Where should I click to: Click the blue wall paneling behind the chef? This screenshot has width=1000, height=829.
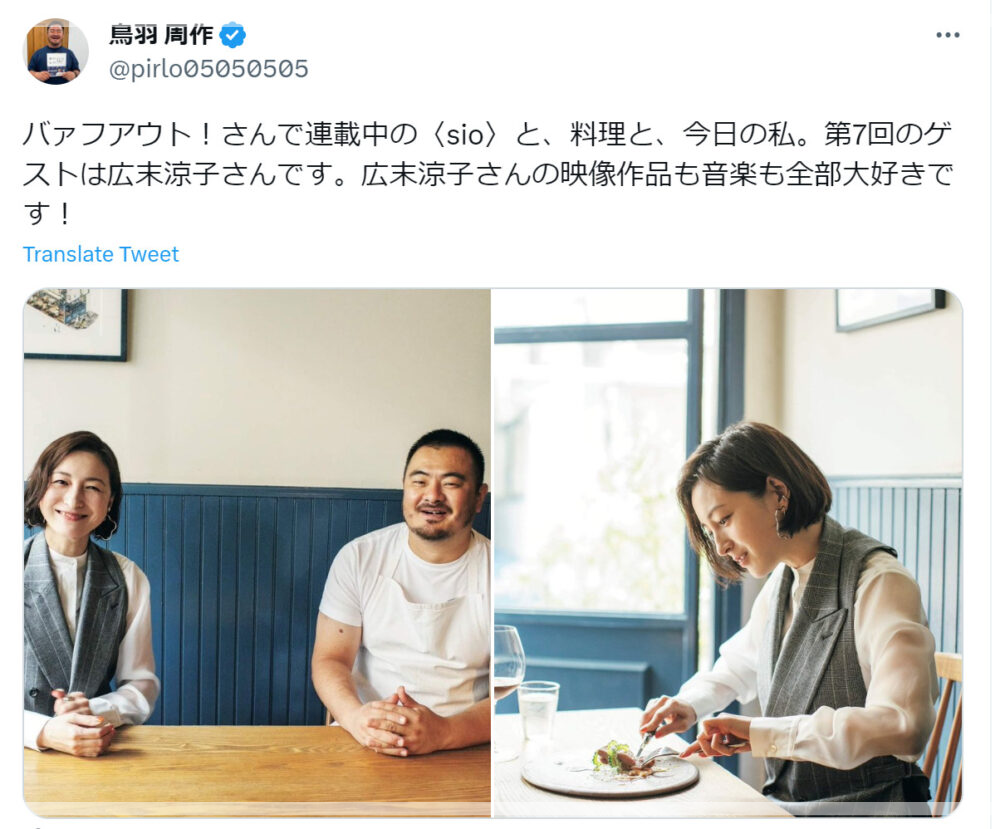pyautogui.click(x=255, y=599)
